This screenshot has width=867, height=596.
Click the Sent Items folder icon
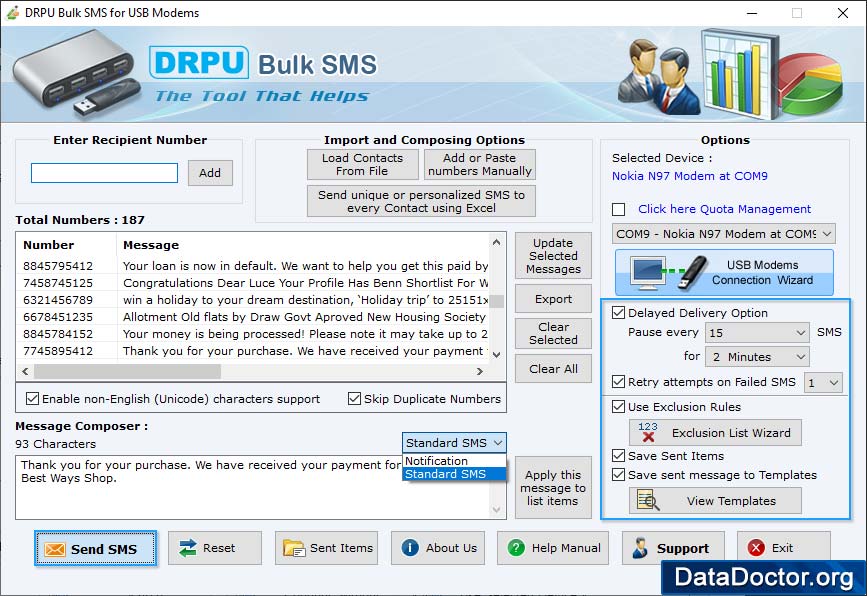click(x=294, y=548)
